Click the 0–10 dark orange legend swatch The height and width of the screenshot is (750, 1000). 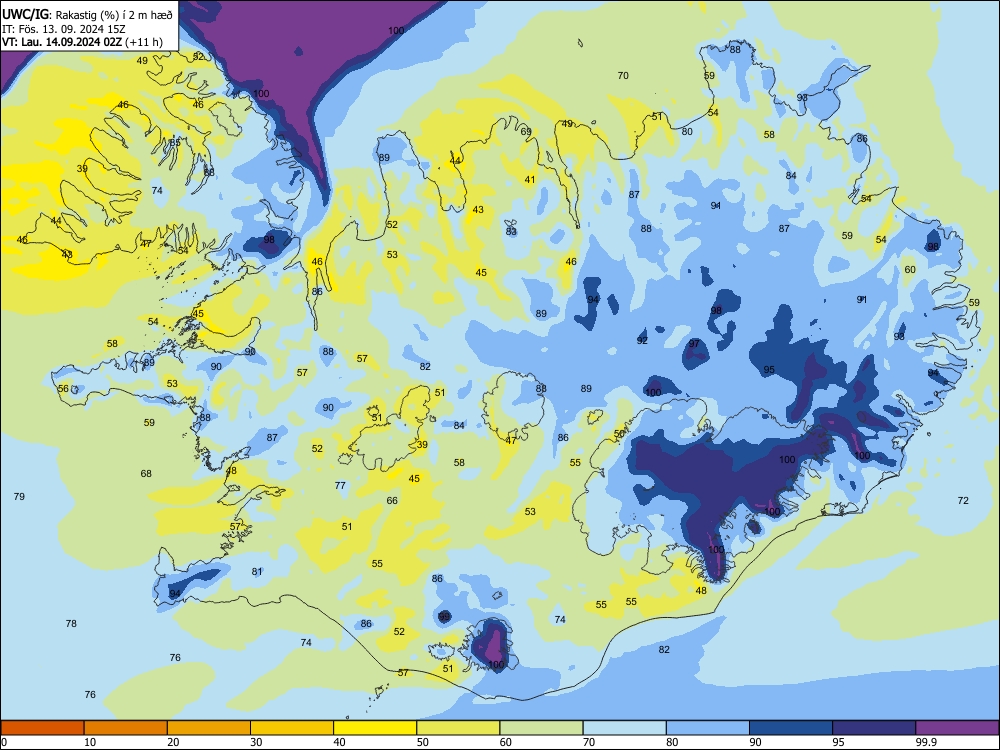[42, 728]
